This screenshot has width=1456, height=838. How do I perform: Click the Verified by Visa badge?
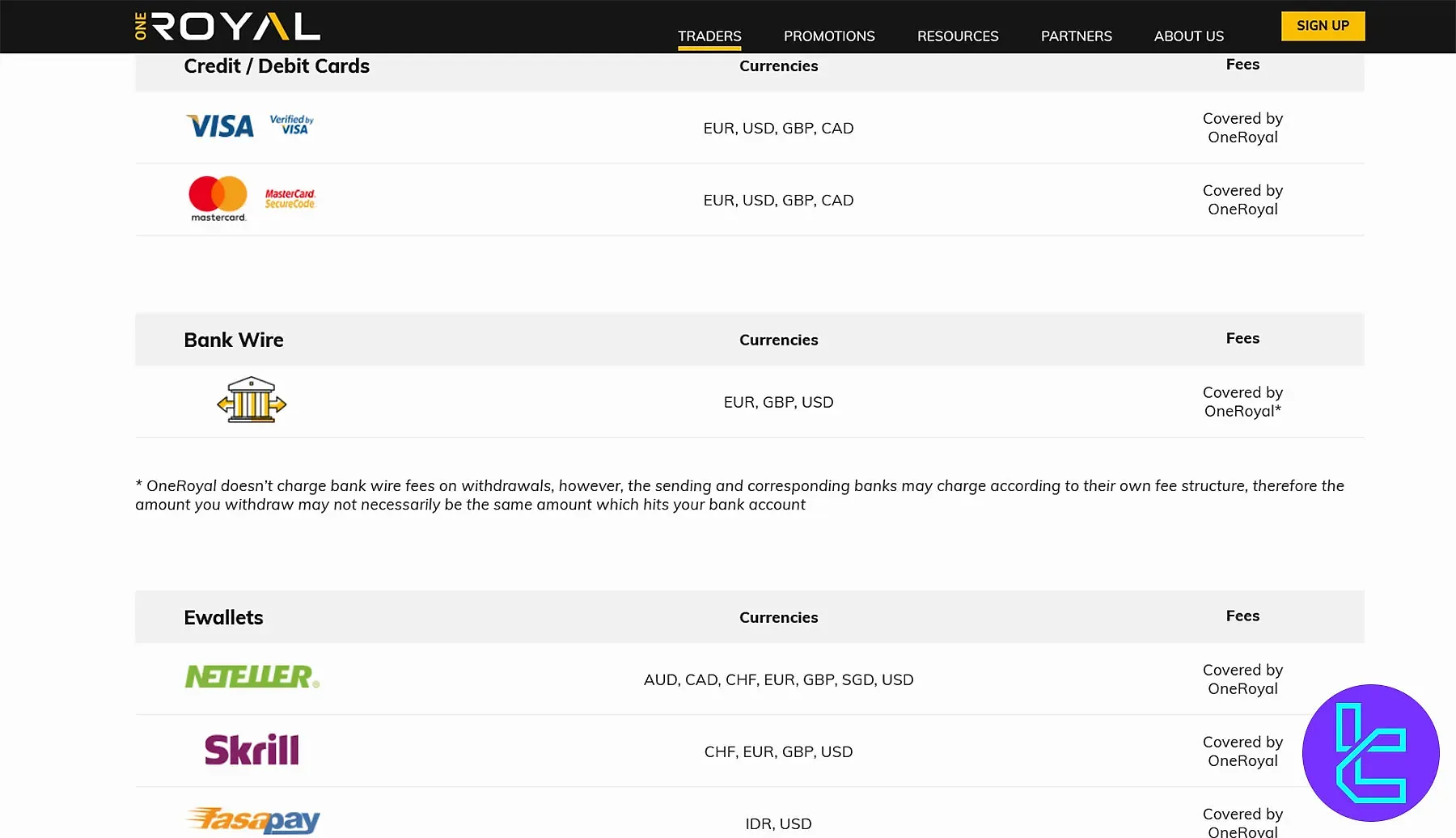pos(291,125)
